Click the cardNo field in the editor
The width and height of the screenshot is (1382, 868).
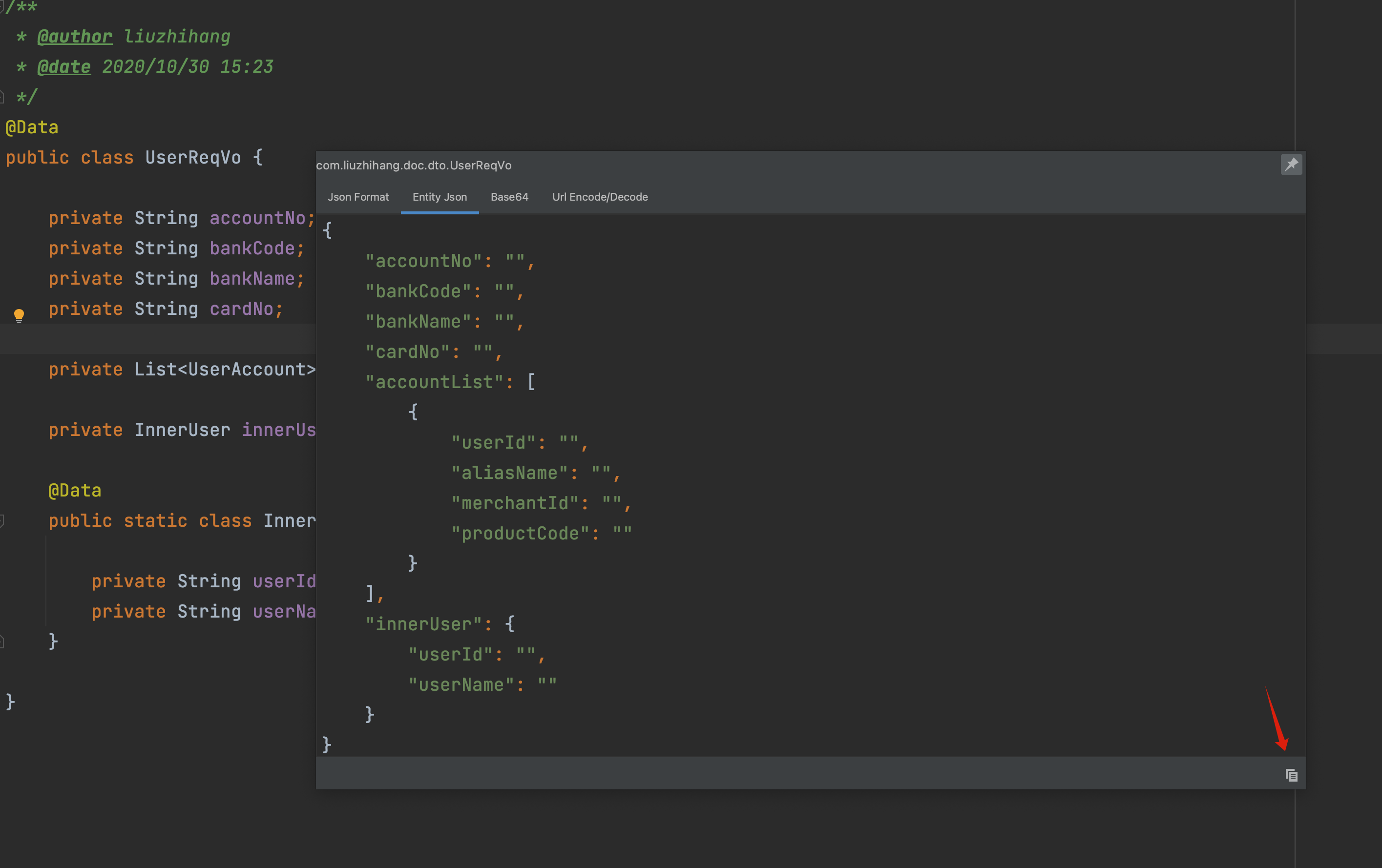point(241,309)
